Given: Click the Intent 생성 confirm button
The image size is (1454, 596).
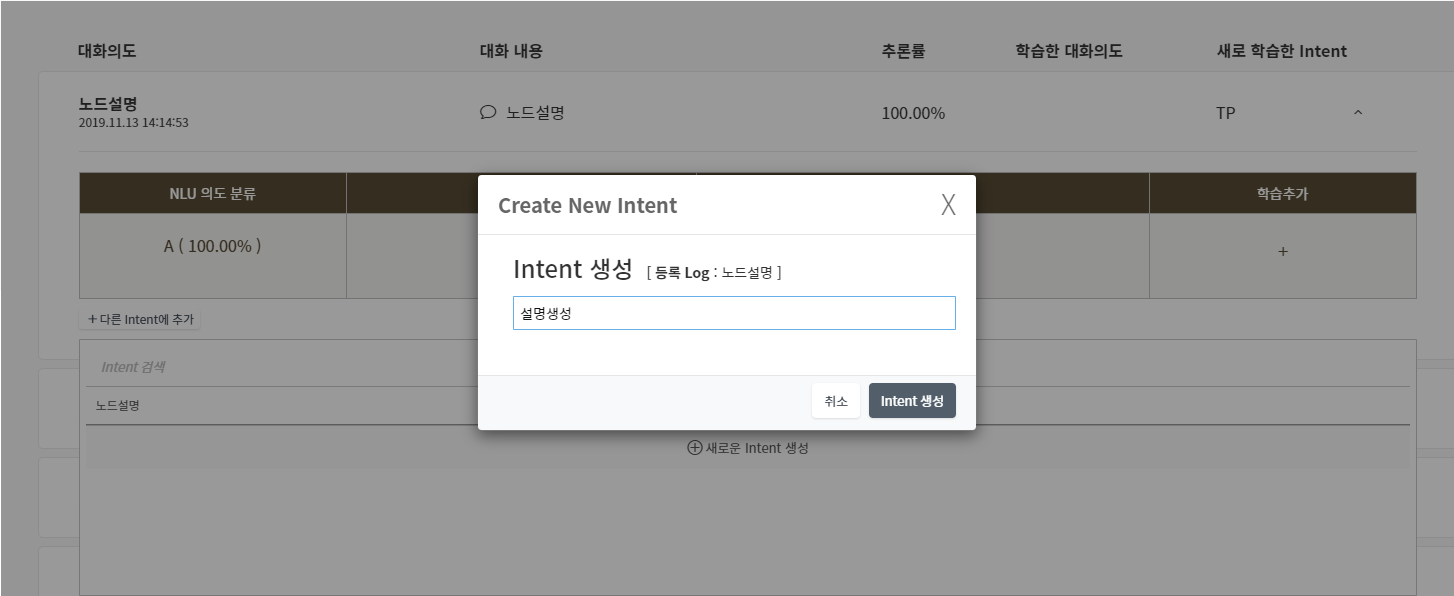Looking at the screenshot, I should 912,401.
